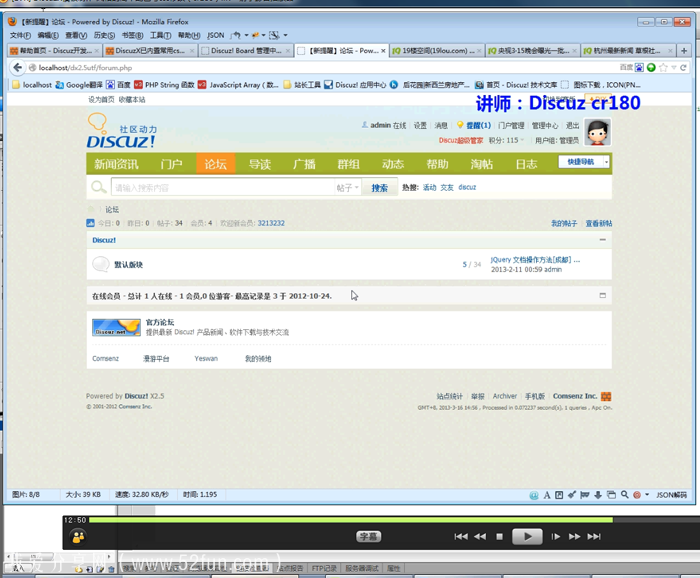Open dropdown arrow next to undo toolbar icon

point(246,35)
